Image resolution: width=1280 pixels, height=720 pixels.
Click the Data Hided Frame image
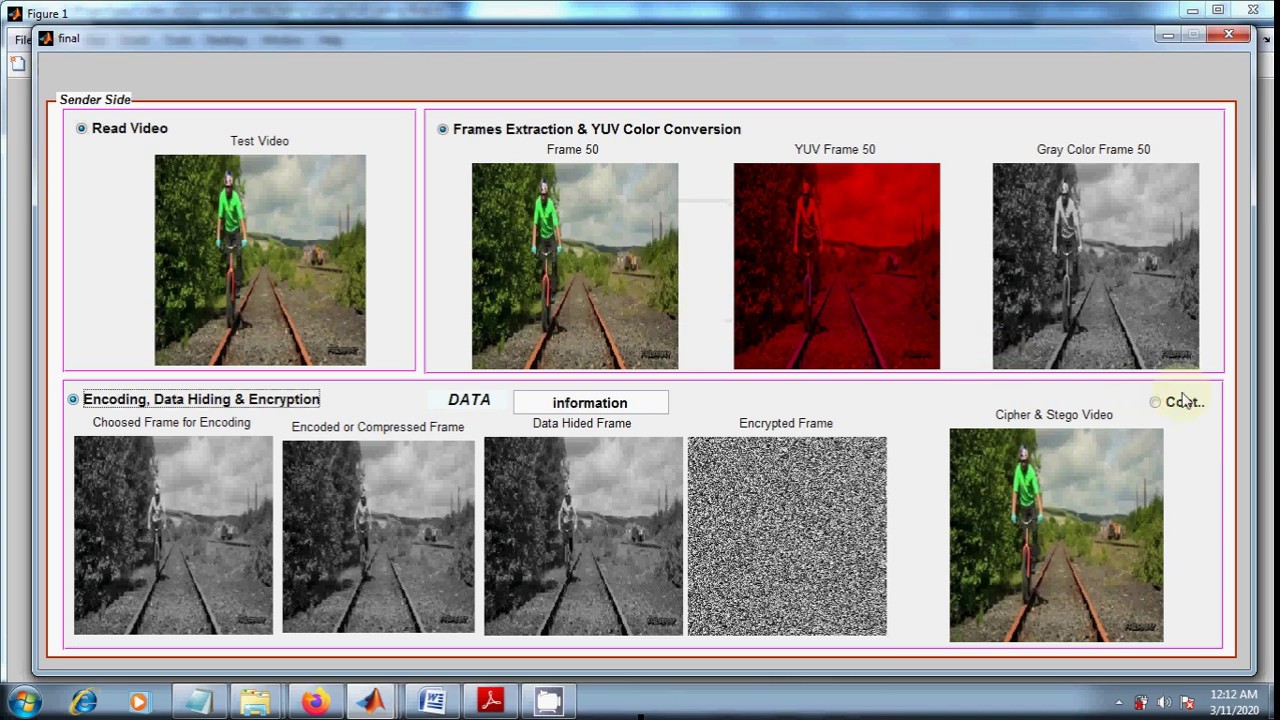pos(583,536)
